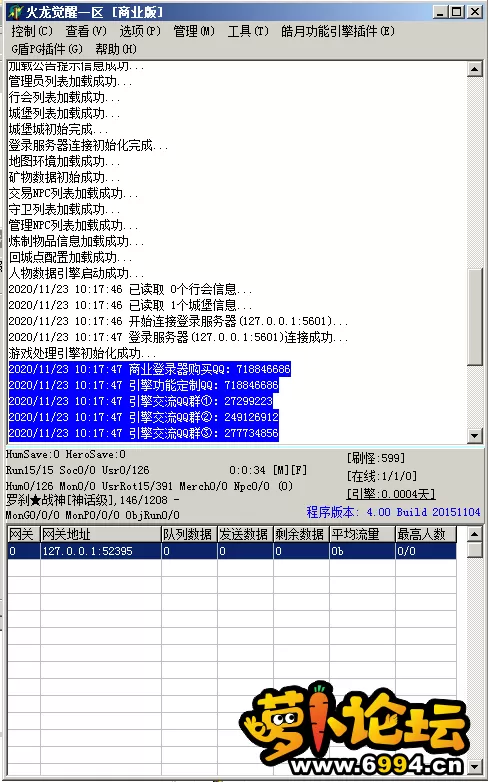The height and width of the screenshot is (782, 488).
Task: Click the 登录服务器(127.0.0.1:5601)连接成功 log line
Action: pyautogui.click(x=178, y=337)
